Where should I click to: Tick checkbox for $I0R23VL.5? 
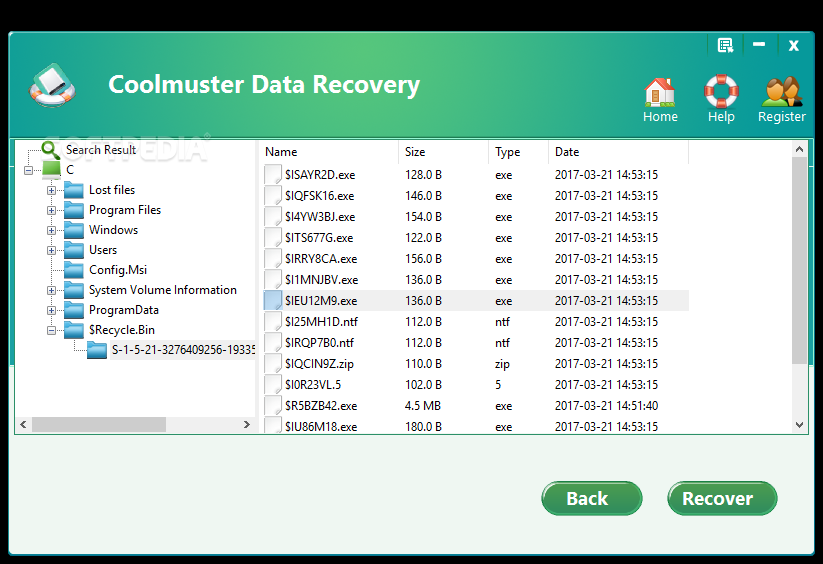click(273, 385)
